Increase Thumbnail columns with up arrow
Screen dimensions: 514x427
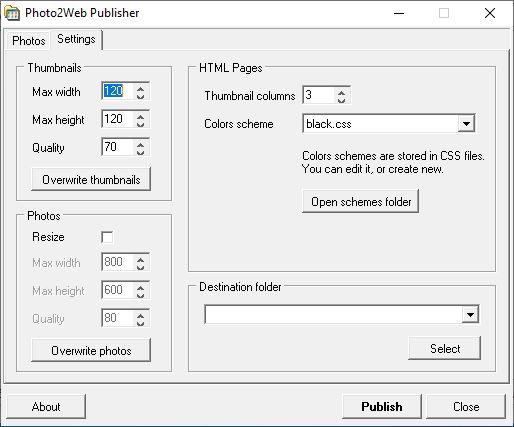341,92
